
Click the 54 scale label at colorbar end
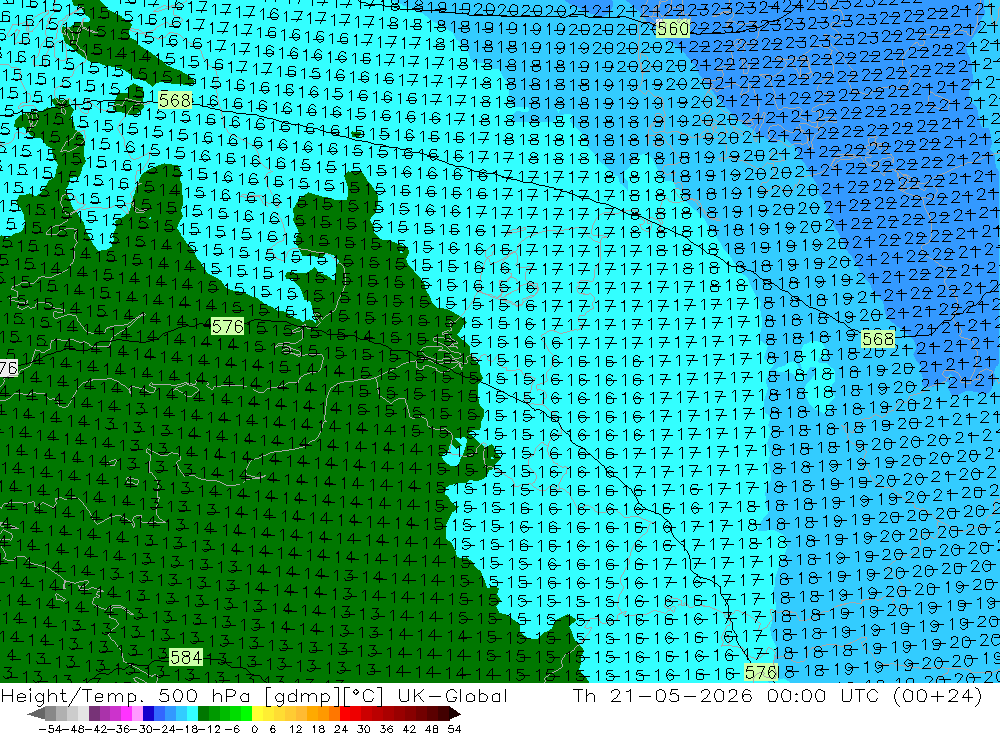click(x=454, y=729)
